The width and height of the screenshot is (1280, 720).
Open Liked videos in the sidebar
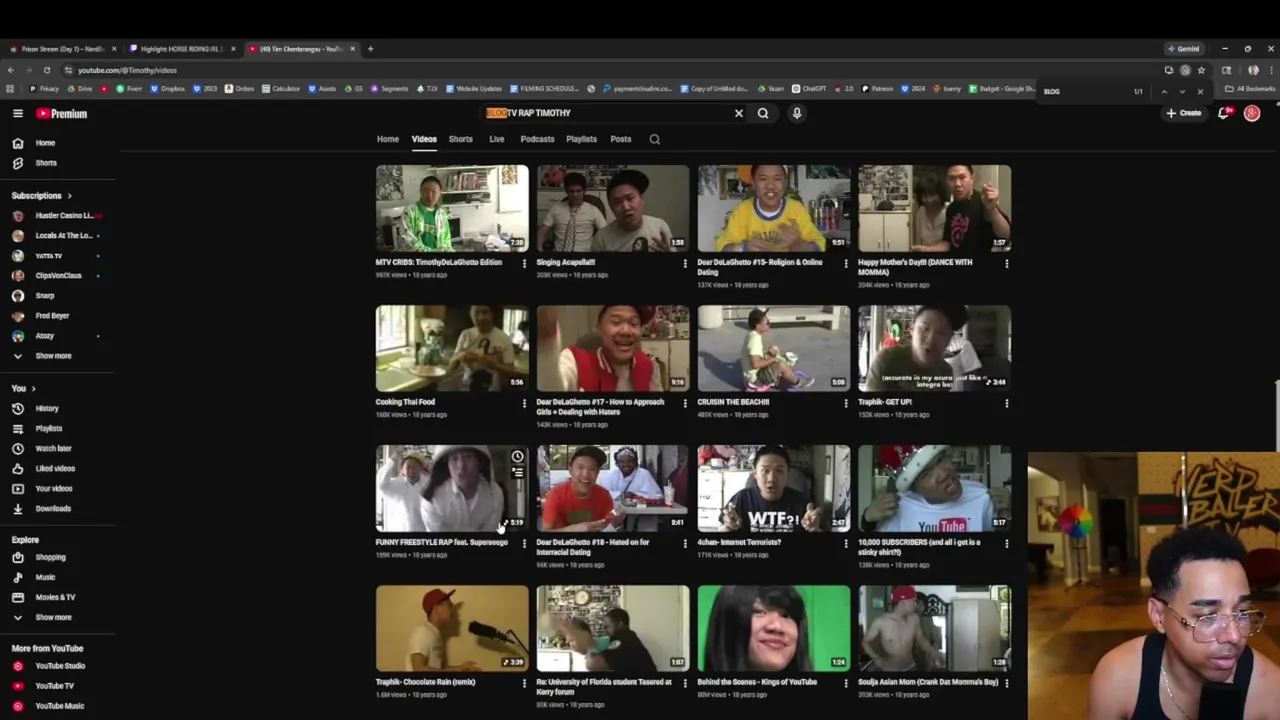pos(57,468)
